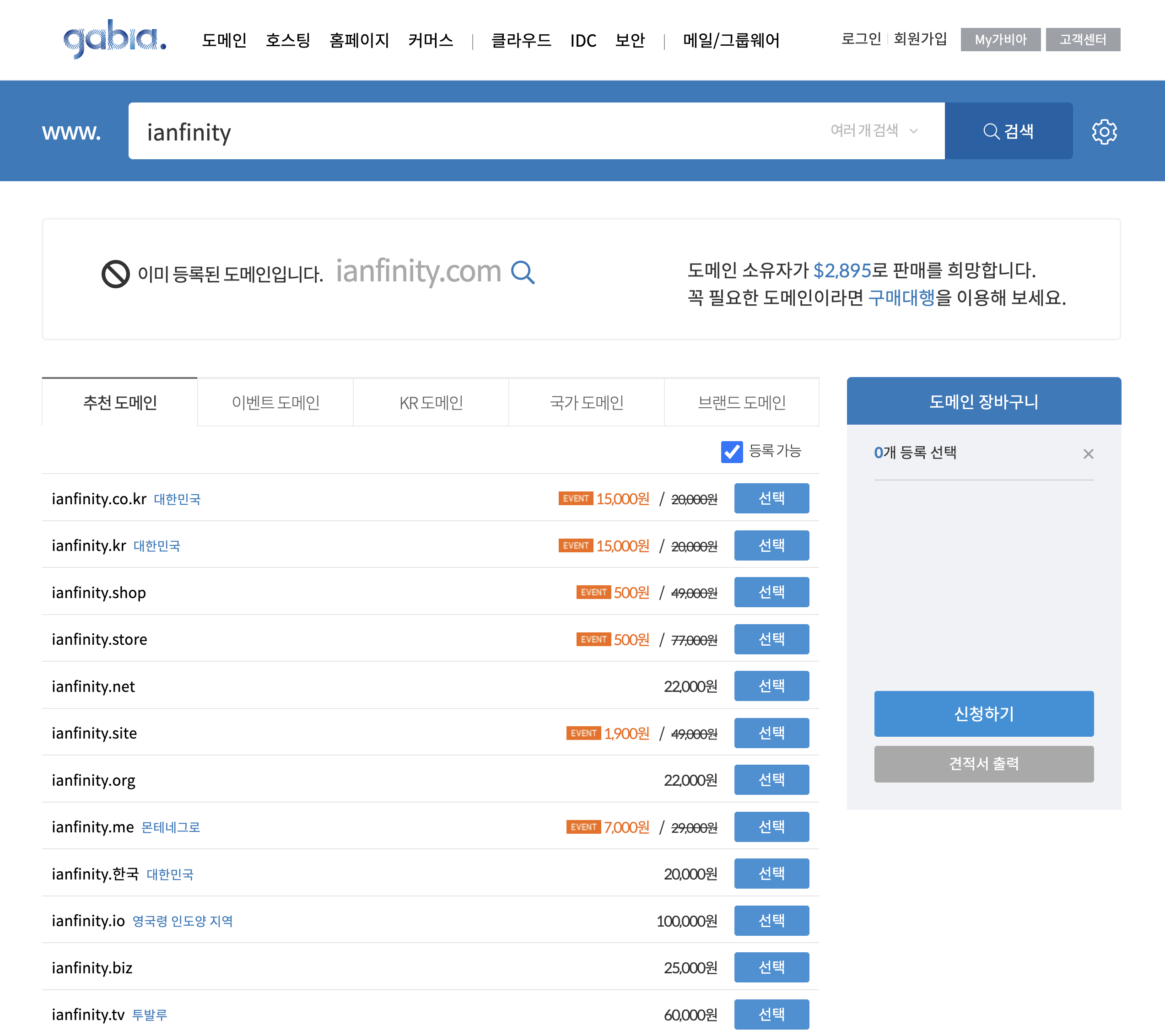This screenshot has width=1165, height=1036.
Task: Switch to the 브랜드 도메인 tab
Action: coord(742,402)
